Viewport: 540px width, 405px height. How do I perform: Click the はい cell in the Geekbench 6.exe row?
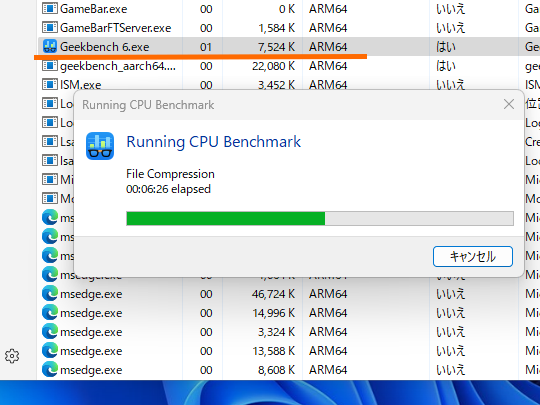click(446, 47)
